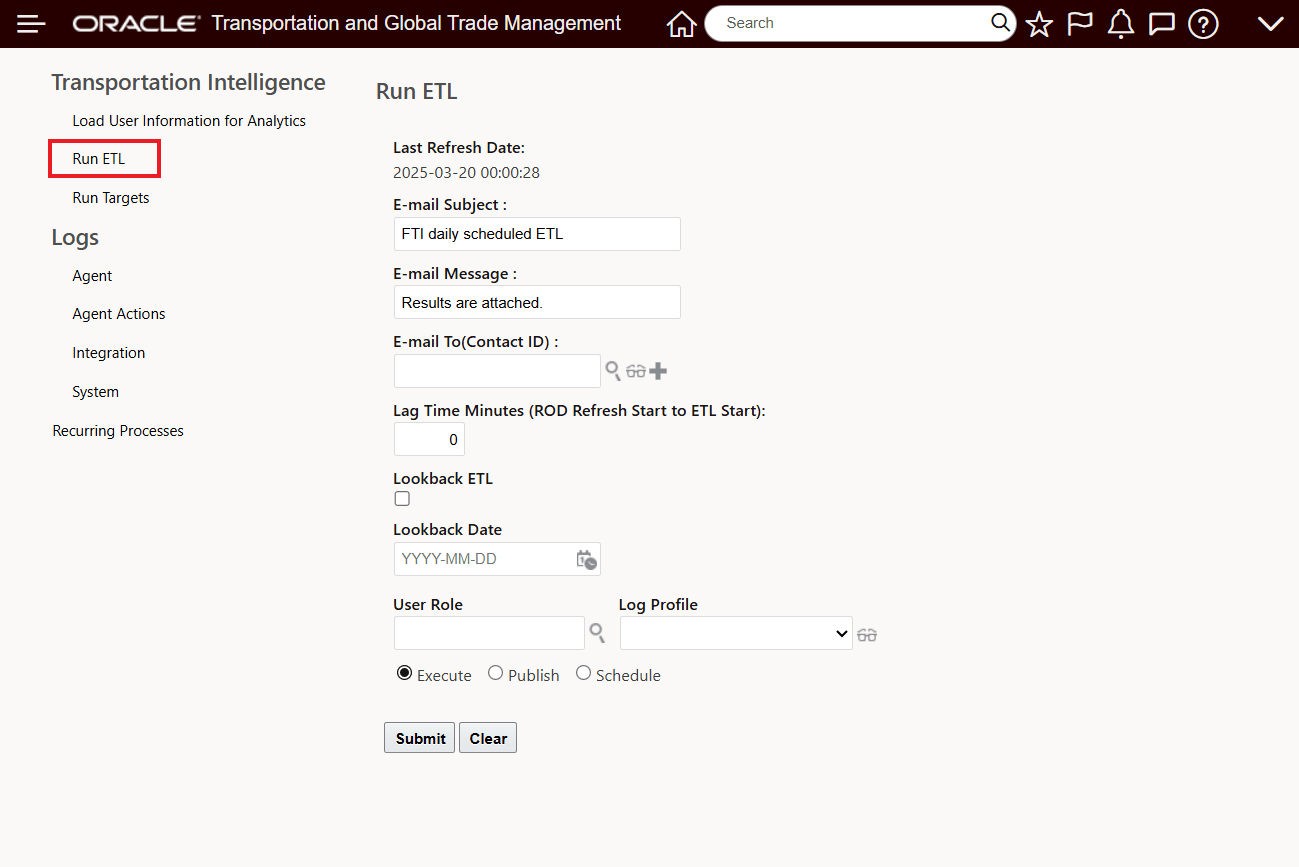
Task: Open the Log Profile dropdown
Action: point(736,633)
